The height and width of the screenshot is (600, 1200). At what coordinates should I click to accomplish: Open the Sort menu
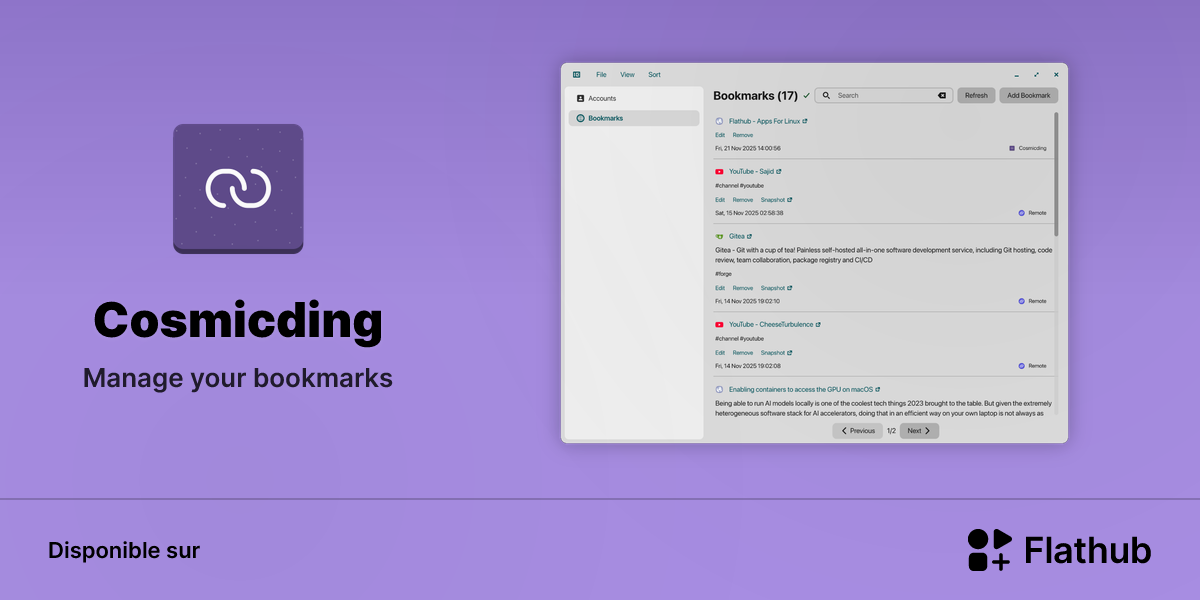coord(654,75)
